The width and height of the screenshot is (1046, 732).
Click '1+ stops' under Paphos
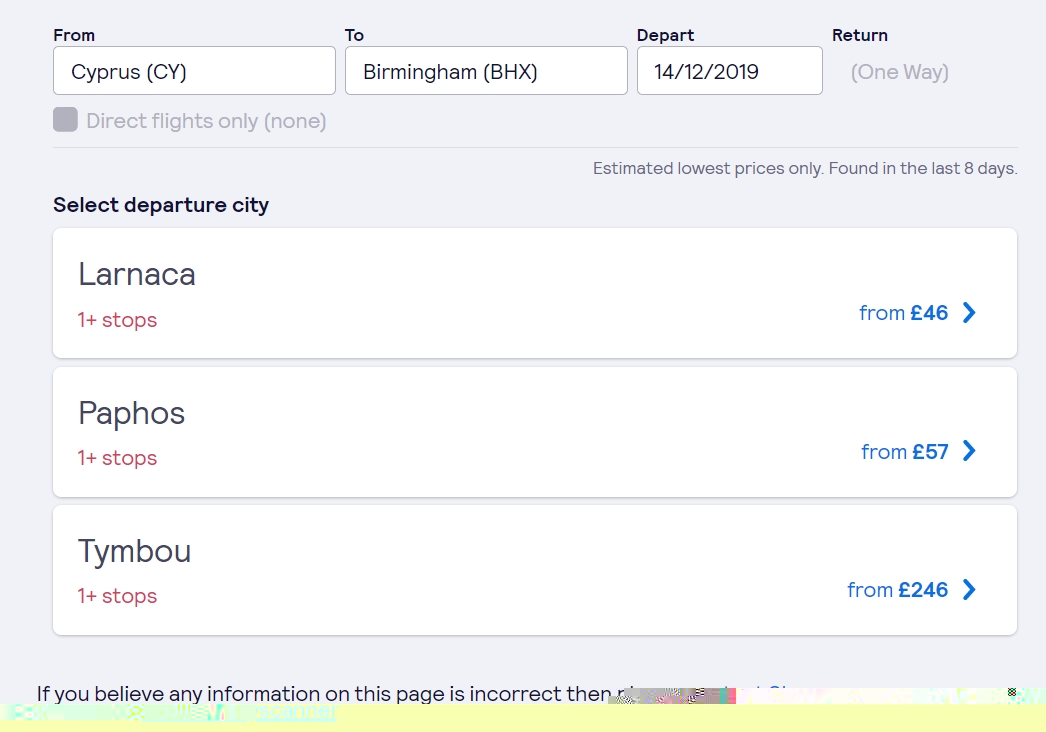117,458
